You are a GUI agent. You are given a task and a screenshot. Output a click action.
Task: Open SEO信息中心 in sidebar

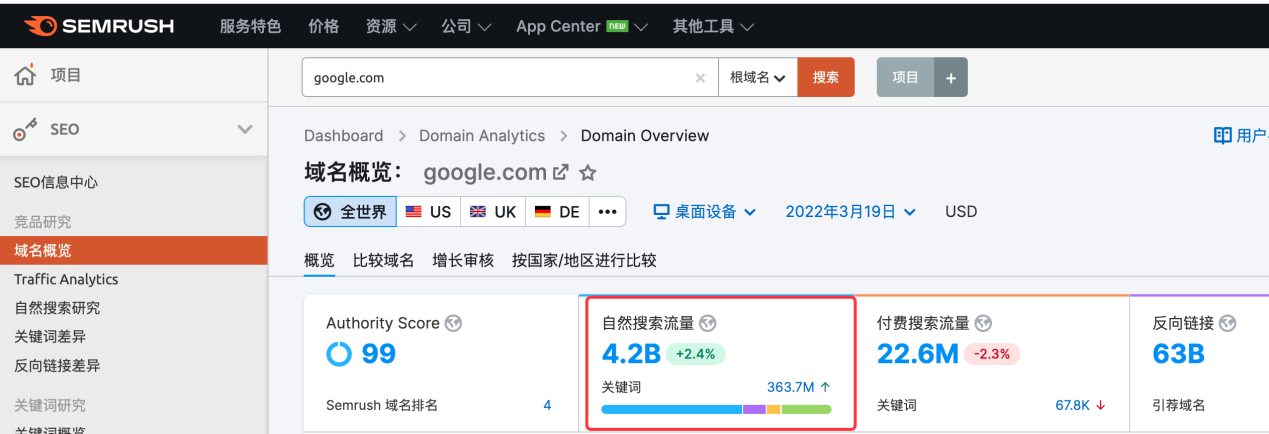click(x=56, y=182)
